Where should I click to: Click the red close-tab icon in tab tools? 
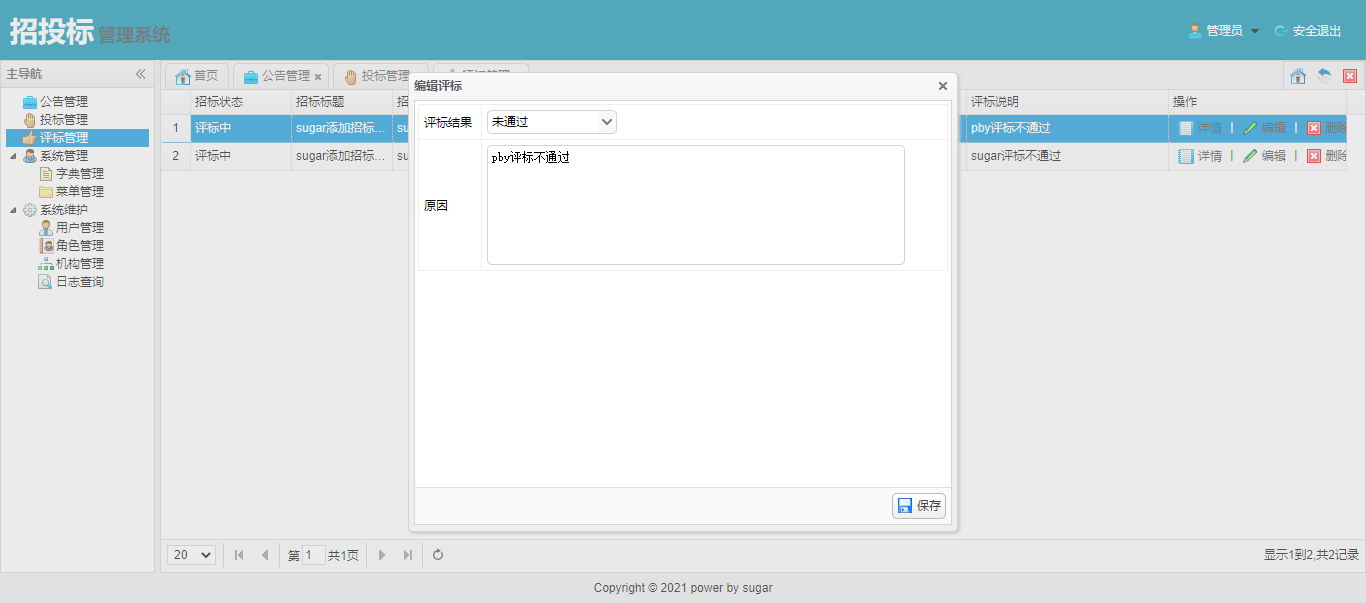point(1350,76)
